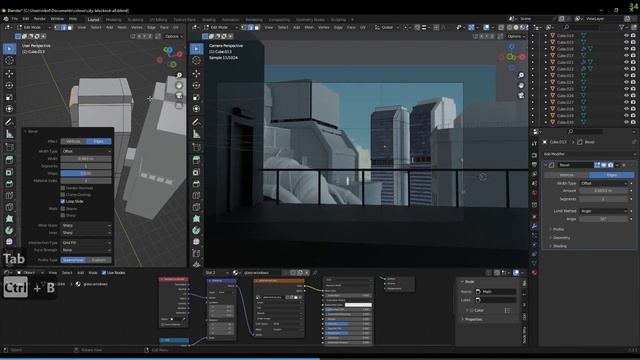Click the Shape slider in Bevel panel
The height and width of the screenshot is (360, 640).
click(86, 173)
